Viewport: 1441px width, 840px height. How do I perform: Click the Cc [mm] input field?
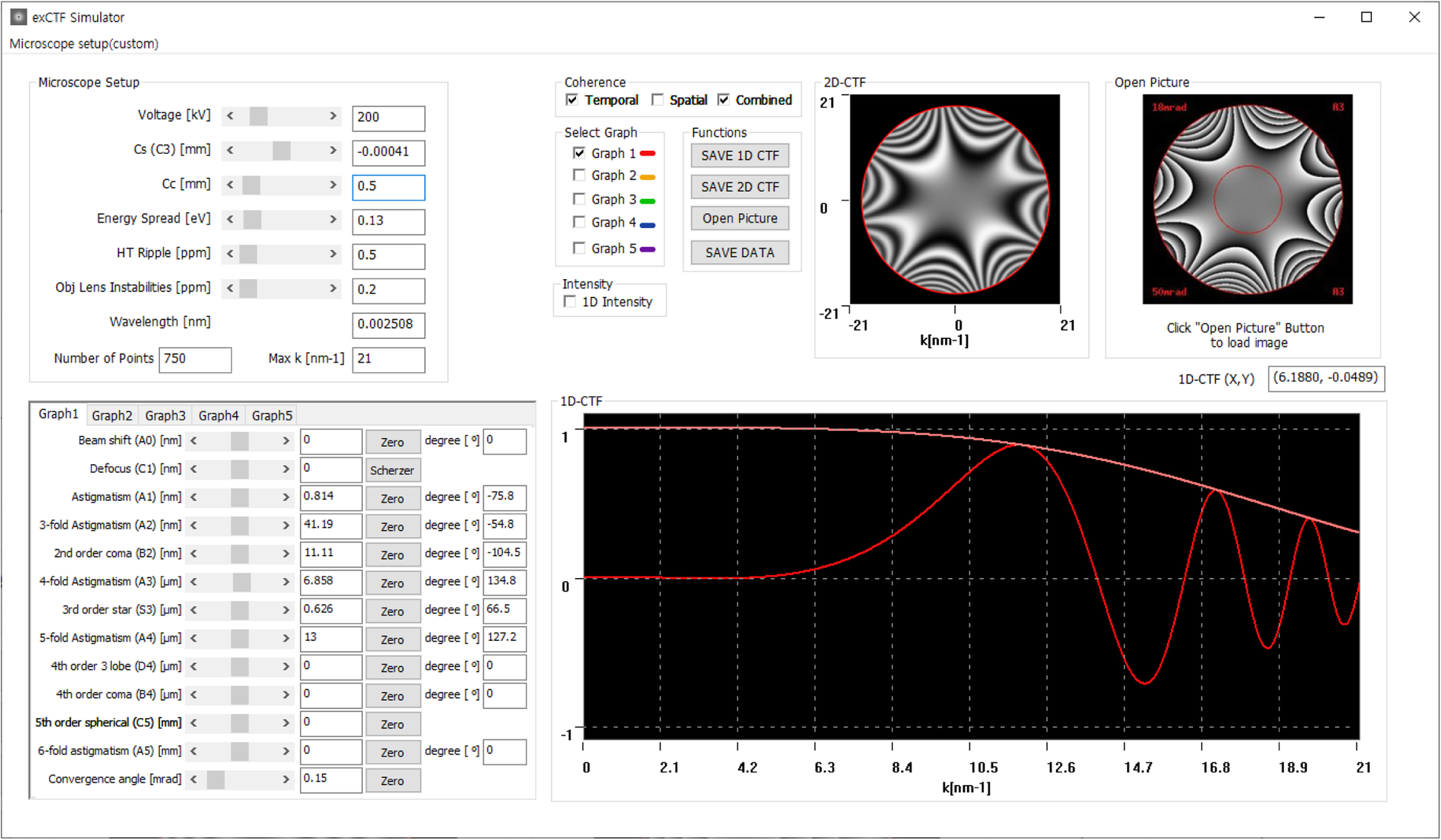pos(389,187)
